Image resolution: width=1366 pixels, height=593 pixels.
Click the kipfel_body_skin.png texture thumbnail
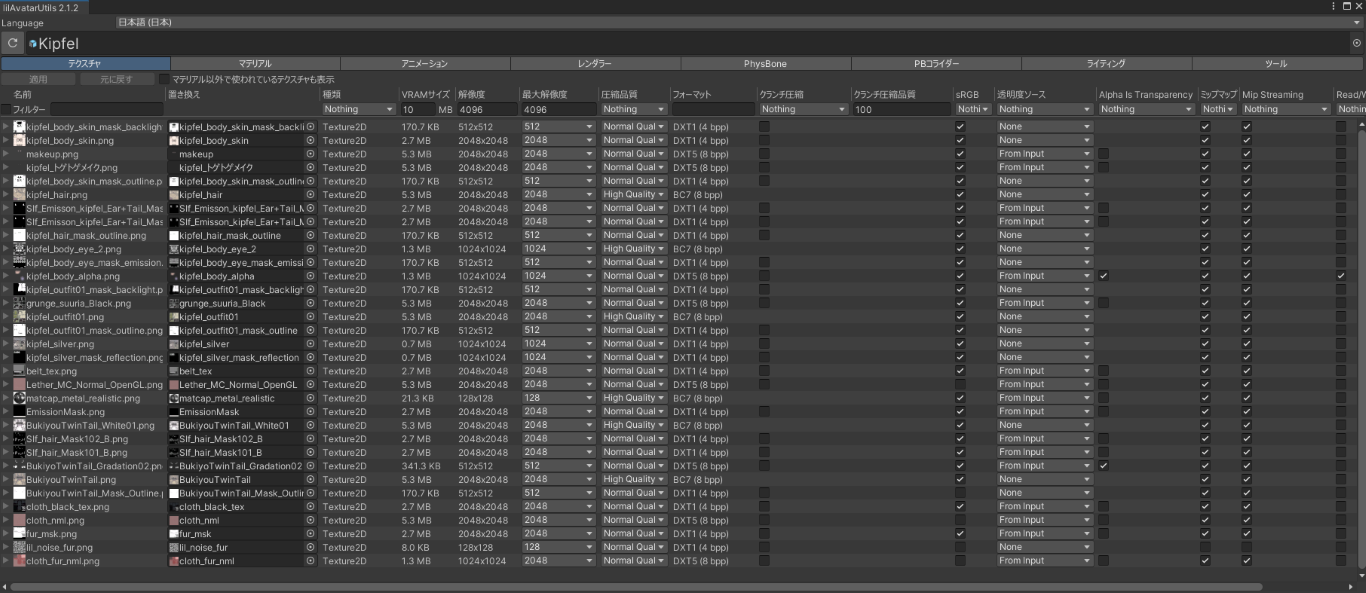pos(19,141)
